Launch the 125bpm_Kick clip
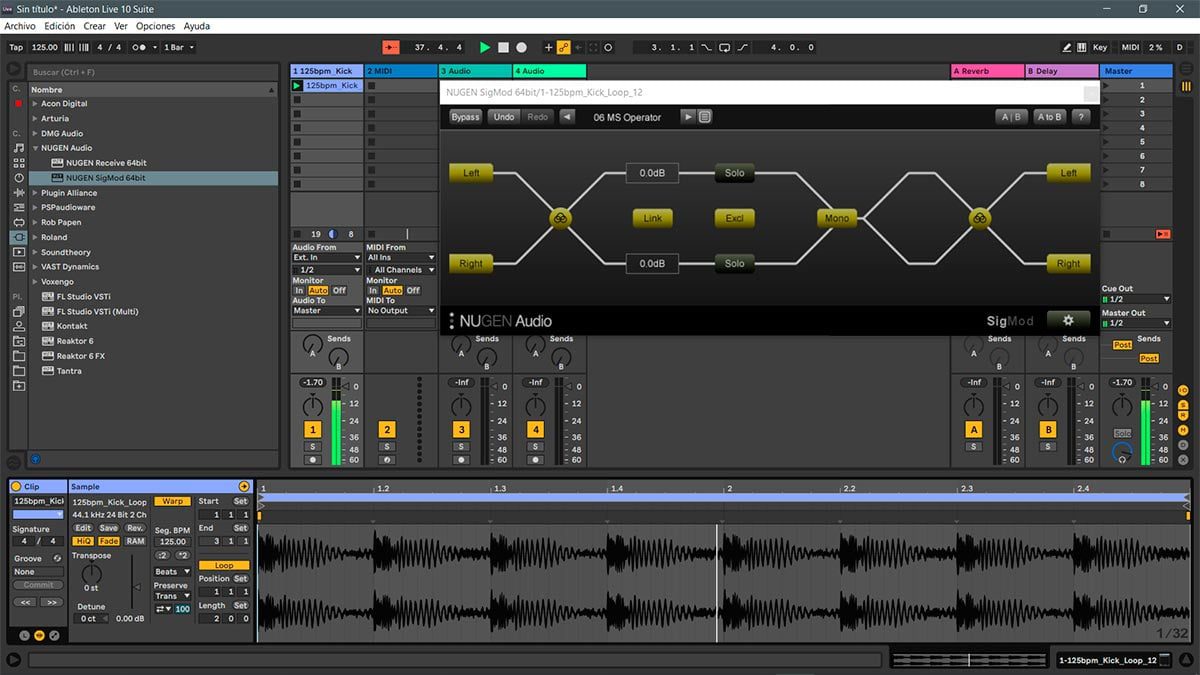Viewport: 1200px width, 675px height. [x=297, y=86]
